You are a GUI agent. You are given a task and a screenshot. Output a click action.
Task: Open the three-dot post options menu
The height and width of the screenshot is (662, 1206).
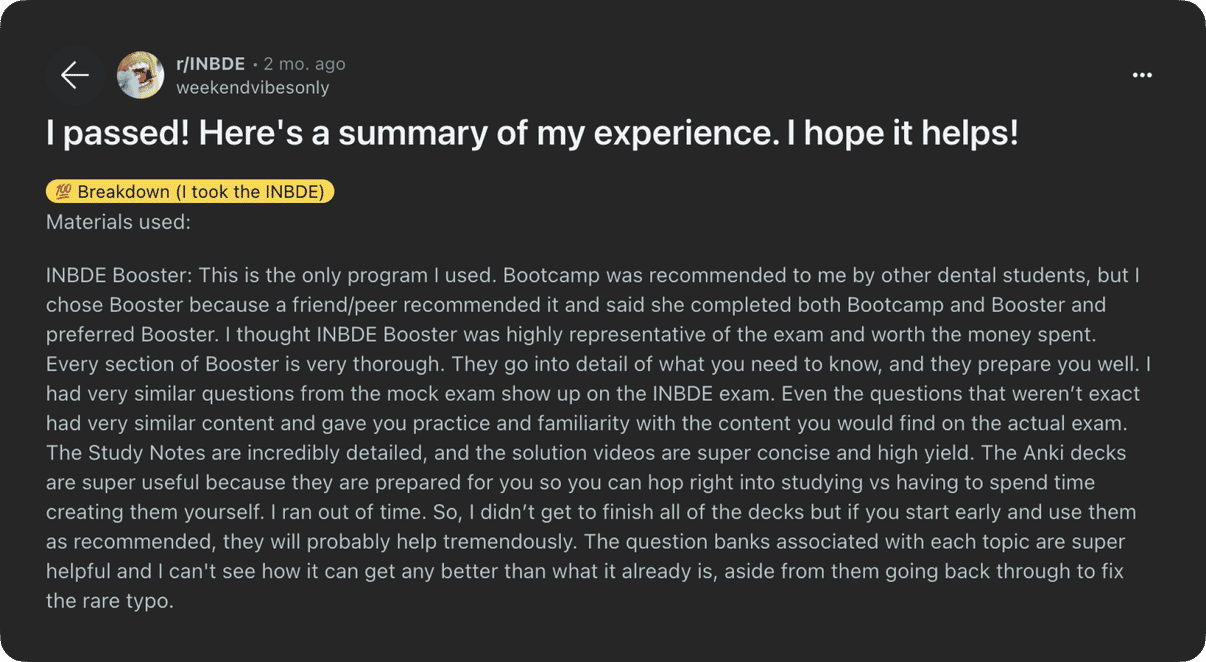(1142, 75)
